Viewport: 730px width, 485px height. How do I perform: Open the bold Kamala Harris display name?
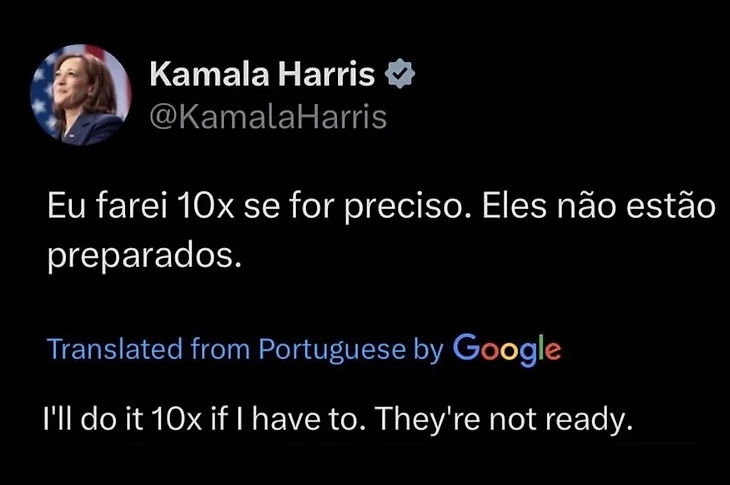[x=262, y=74]
